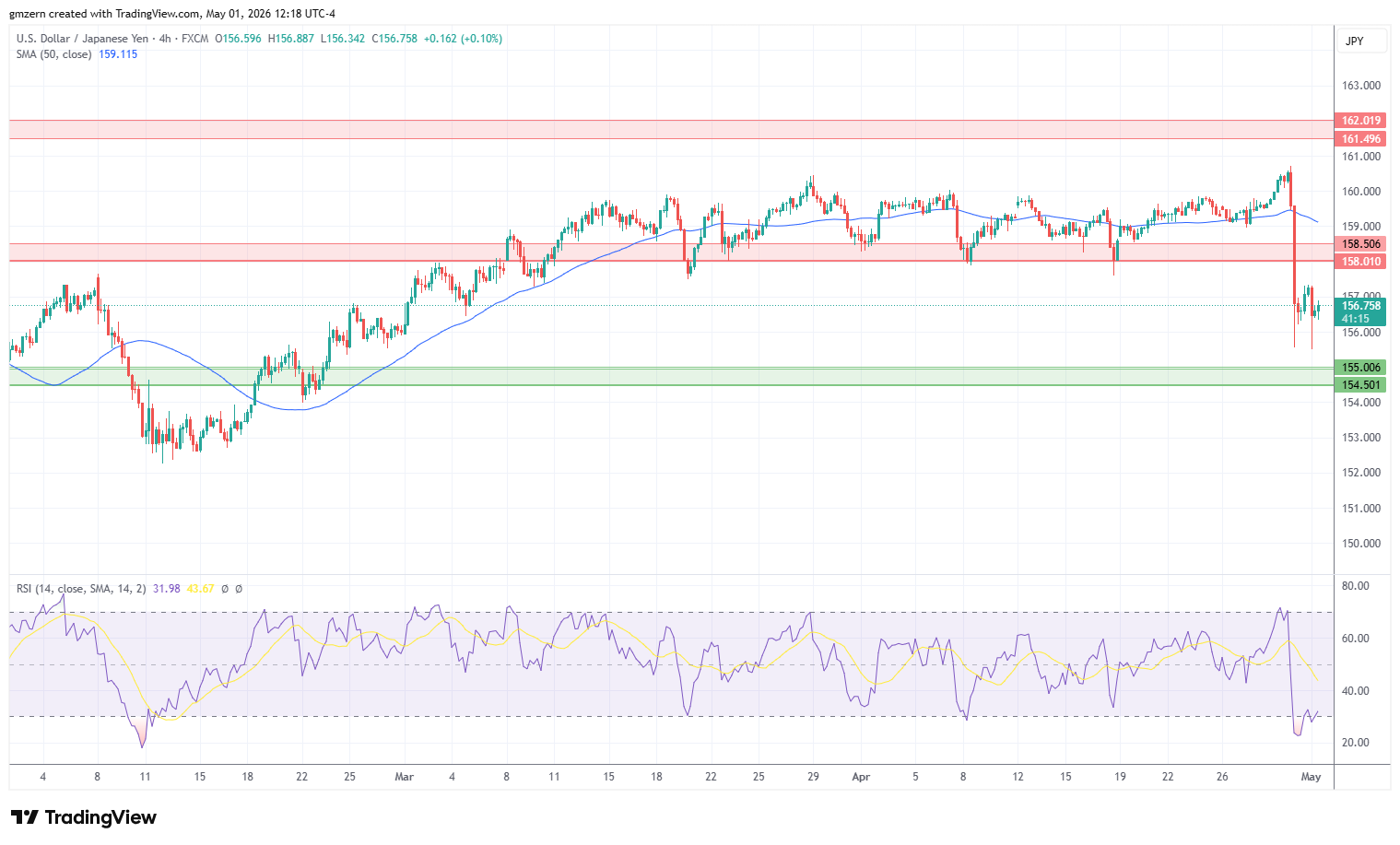Click the FXCM broker label
Screen dimensions: 1400x845
pyautogui.click(x=194, y=39)
